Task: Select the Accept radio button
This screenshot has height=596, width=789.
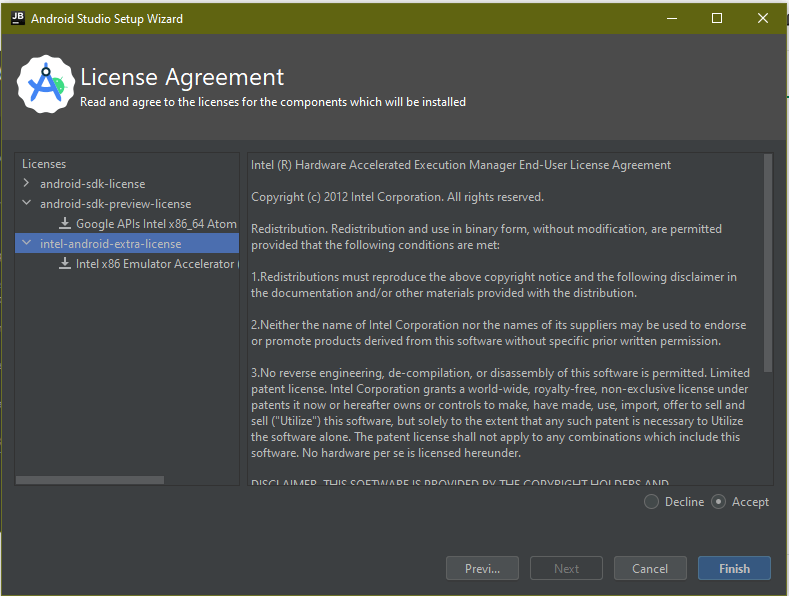Action: (x=718, y=502)
